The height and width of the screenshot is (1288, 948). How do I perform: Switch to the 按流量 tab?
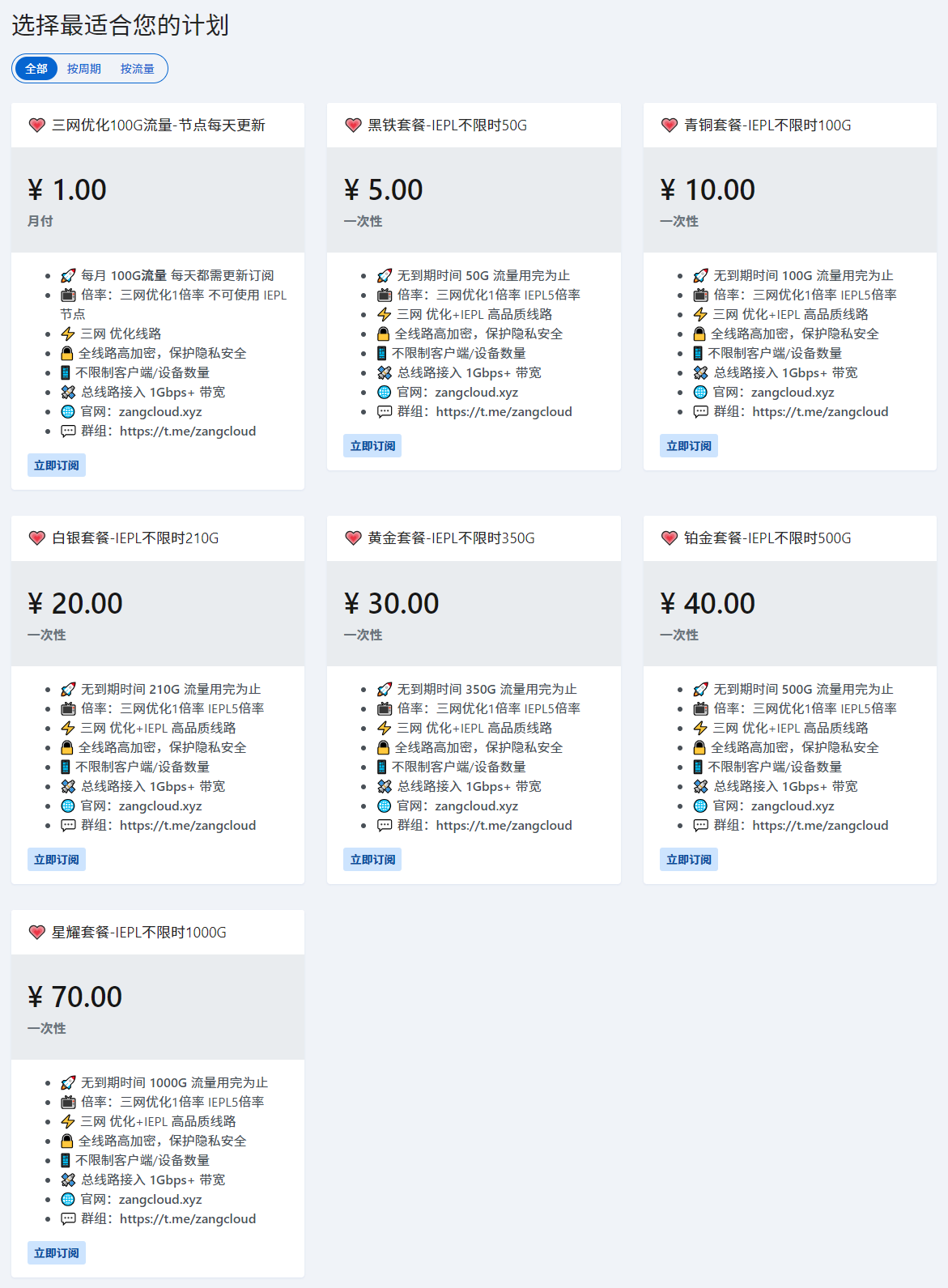coord(138,69)
